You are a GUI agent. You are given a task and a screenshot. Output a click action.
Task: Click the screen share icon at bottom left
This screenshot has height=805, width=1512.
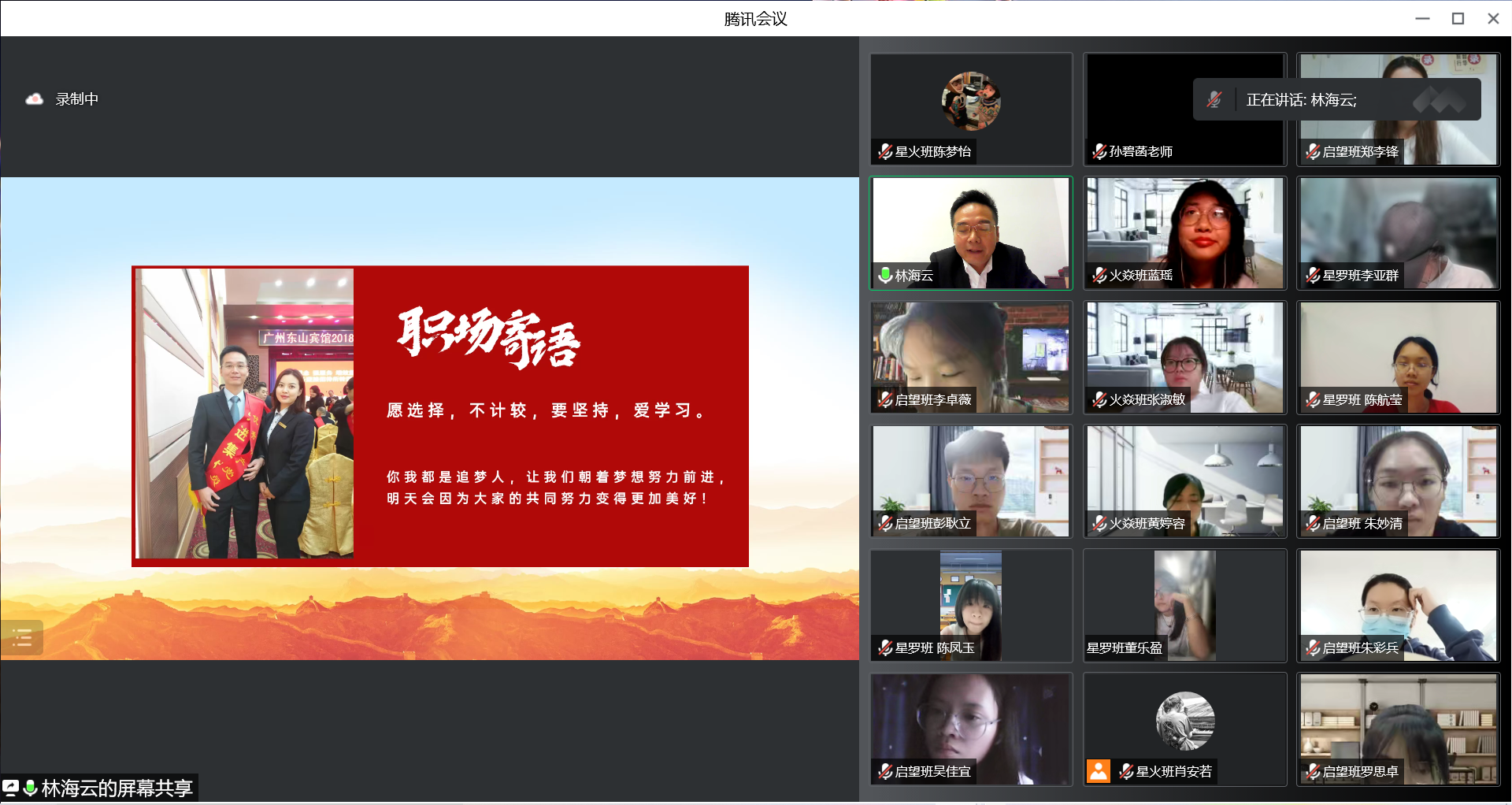11,788
